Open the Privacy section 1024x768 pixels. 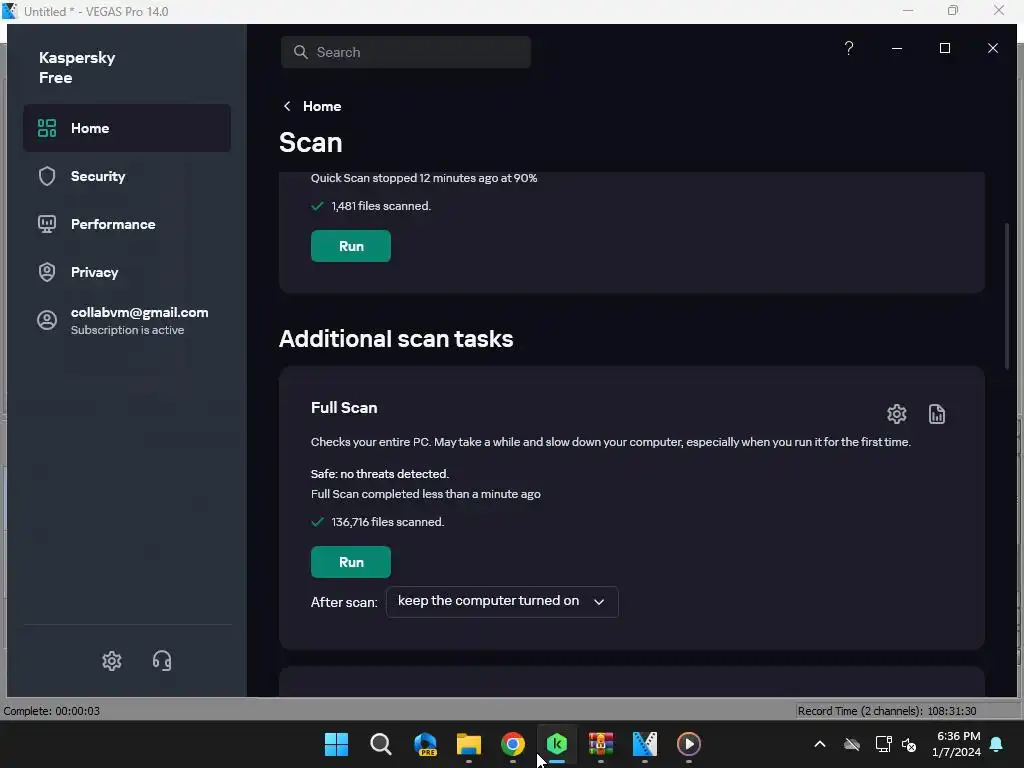[127, 272]
